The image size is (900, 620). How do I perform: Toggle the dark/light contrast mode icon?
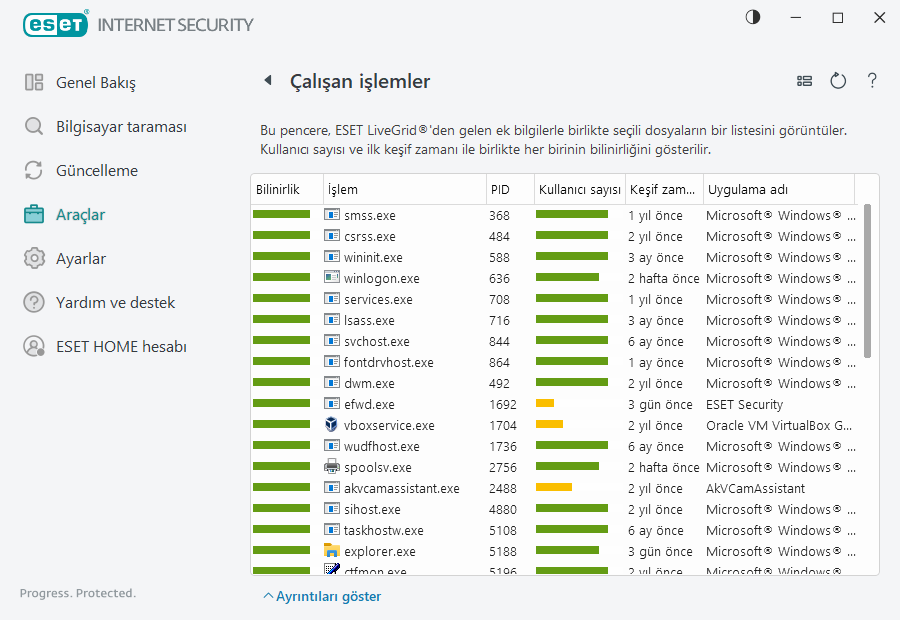[x=752, y=18]
